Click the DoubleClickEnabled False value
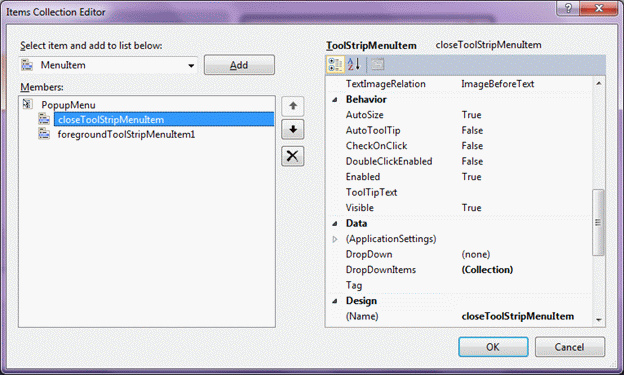The height and width of the screenshot is (375, 624). [x=472, y=162]
